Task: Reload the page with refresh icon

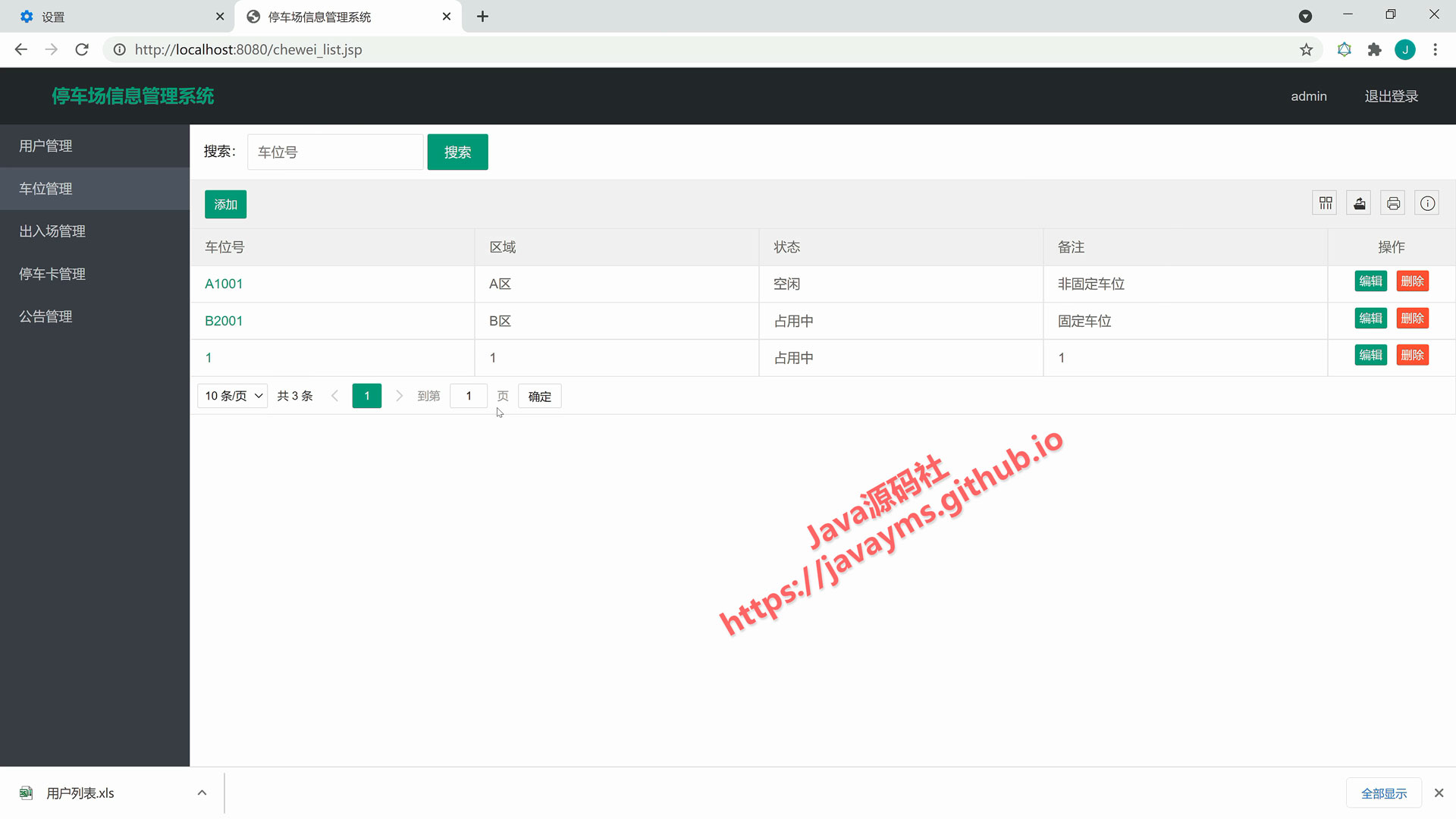Action: pos(82,49)
